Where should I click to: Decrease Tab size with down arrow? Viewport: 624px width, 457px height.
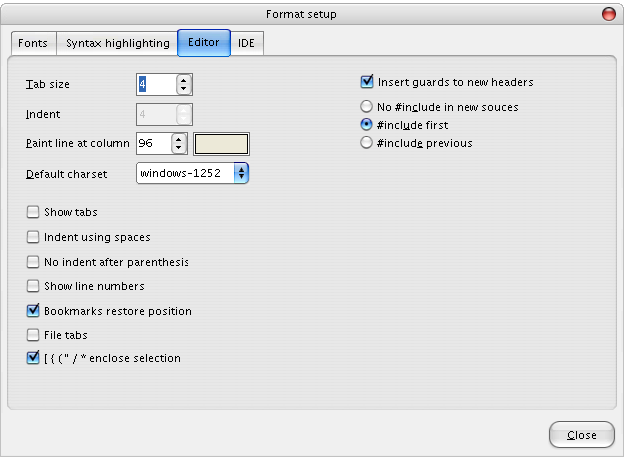pyautogui.click(x=184, y=90)
